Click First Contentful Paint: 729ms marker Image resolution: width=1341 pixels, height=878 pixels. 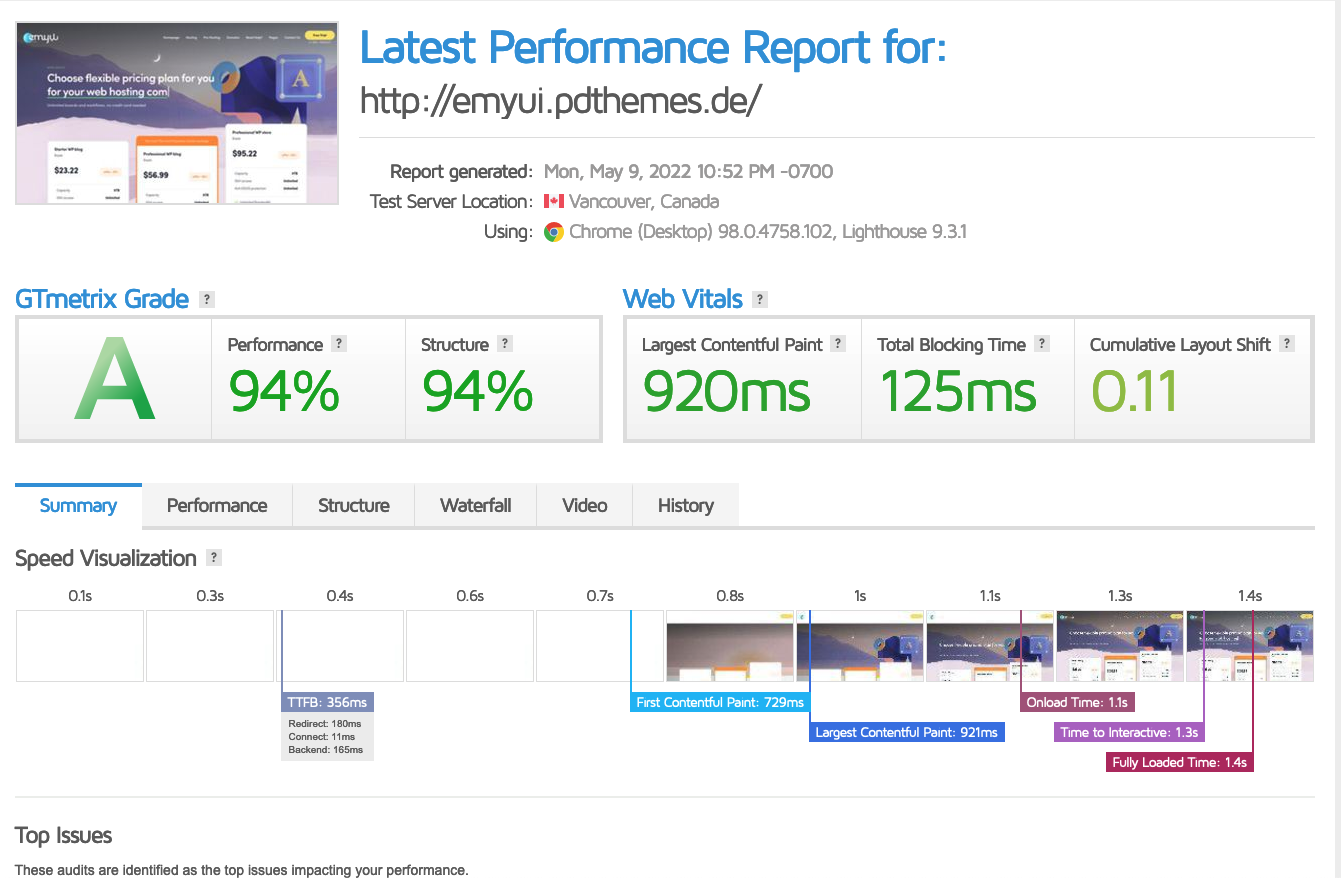tap(720, 702)
